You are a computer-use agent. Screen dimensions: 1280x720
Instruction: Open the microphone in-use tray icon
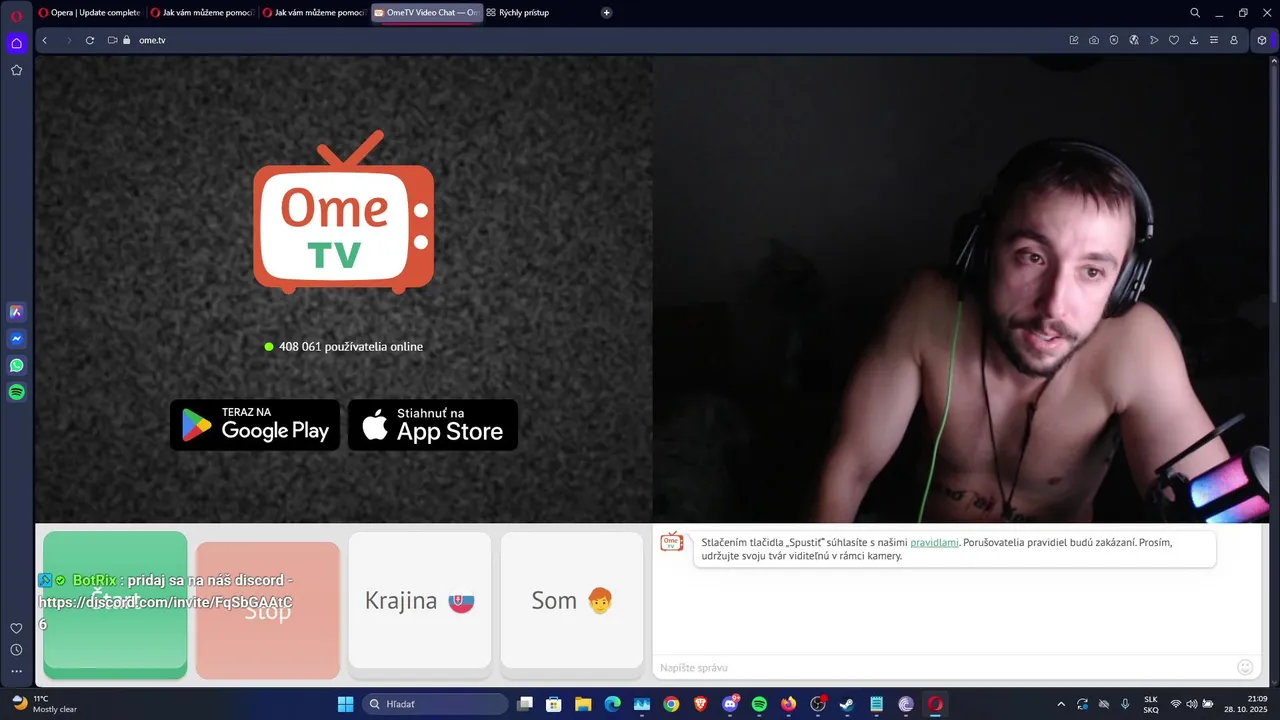pos(1126,704)
